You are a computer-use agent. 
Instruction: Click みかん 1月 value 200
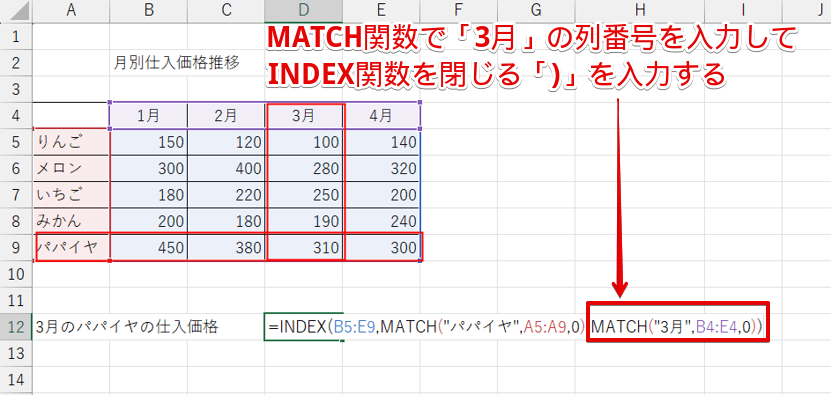tap(148, 221)
